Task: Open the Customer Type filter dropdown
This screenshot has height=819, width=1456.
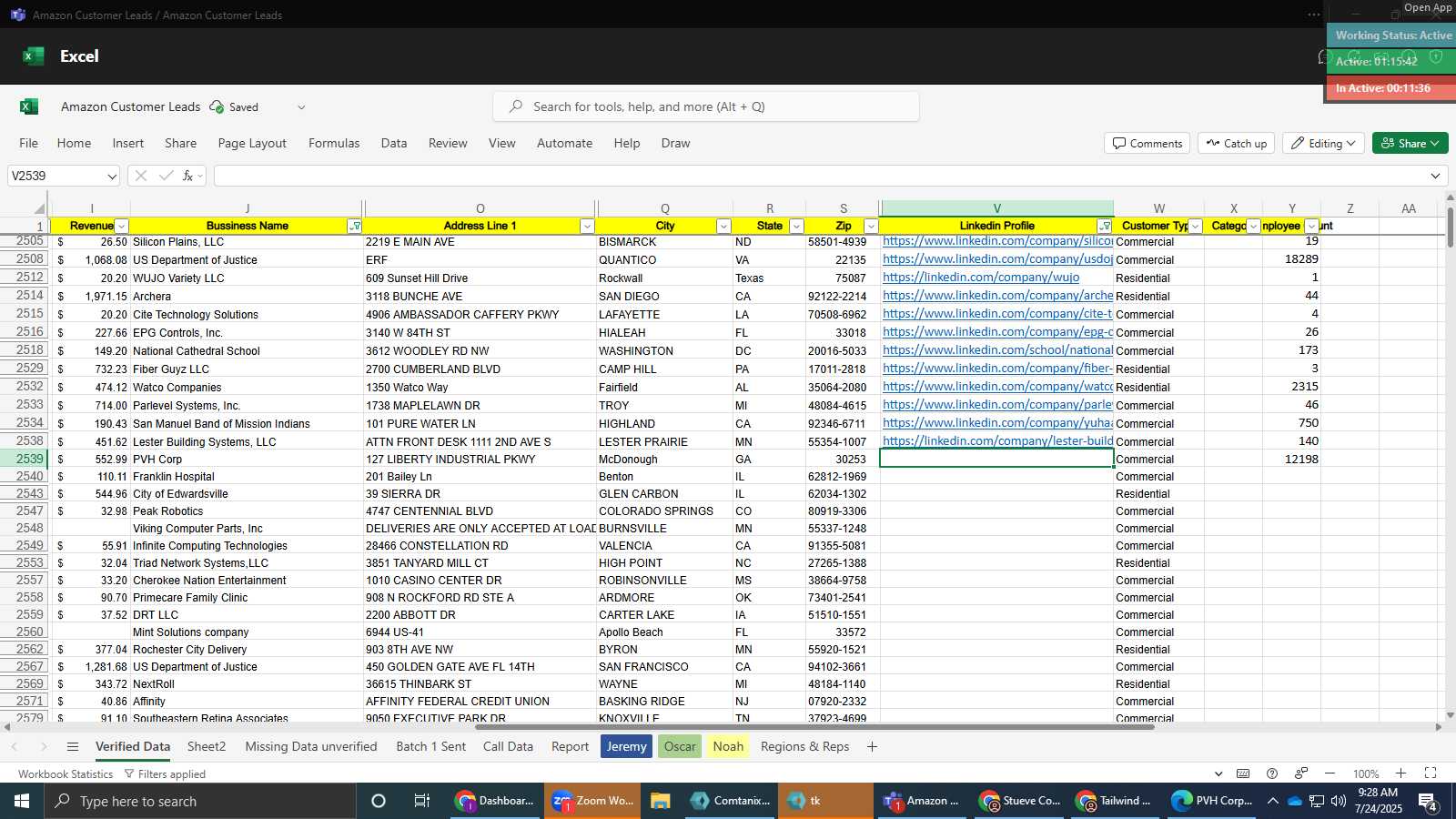Action: 1196,227
